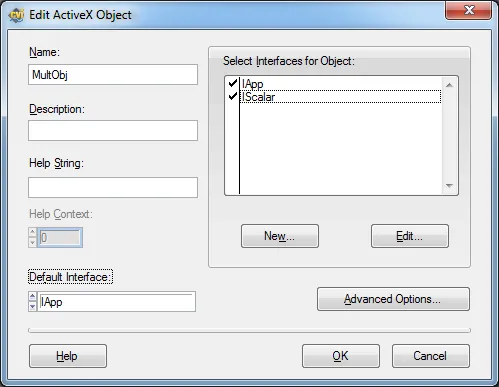Screen dimensions: 499x387
Task: Click the Help Context up arrow
Action: [x=32, y=232]
